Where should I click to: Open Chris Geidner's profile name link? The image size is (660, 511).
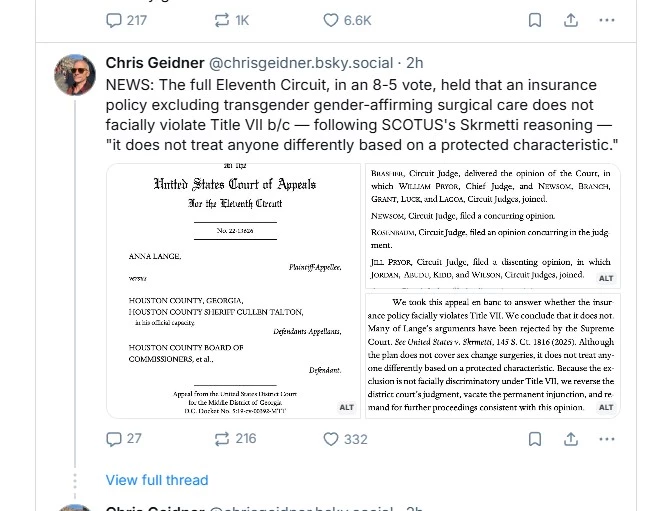(x=154, y=63)
